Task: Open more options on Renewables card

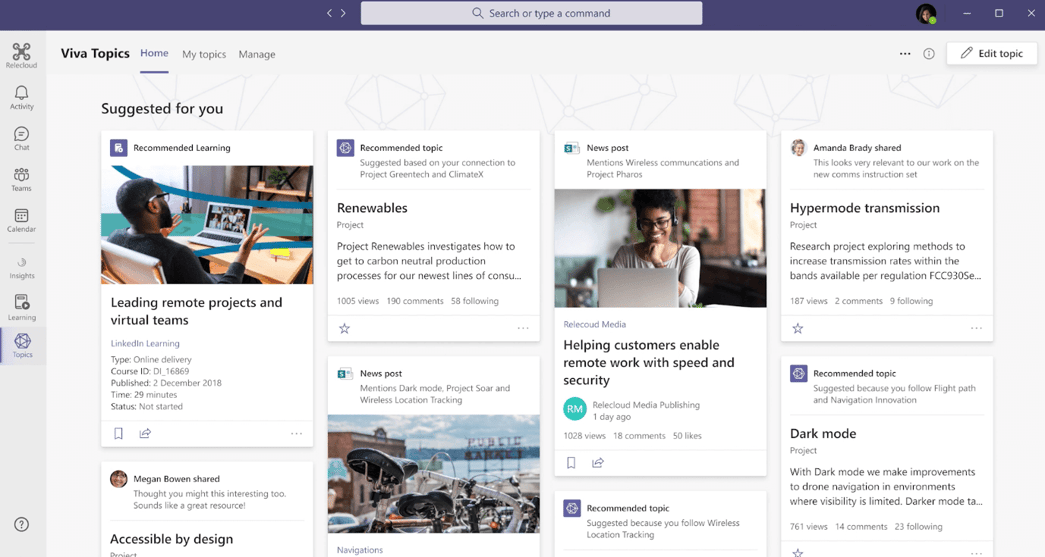Action: tap(523, 328)
